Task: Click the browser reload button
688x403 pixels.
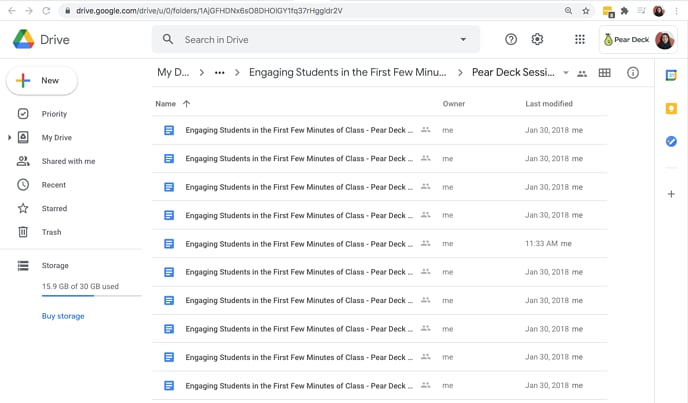Action: [46, 11]
